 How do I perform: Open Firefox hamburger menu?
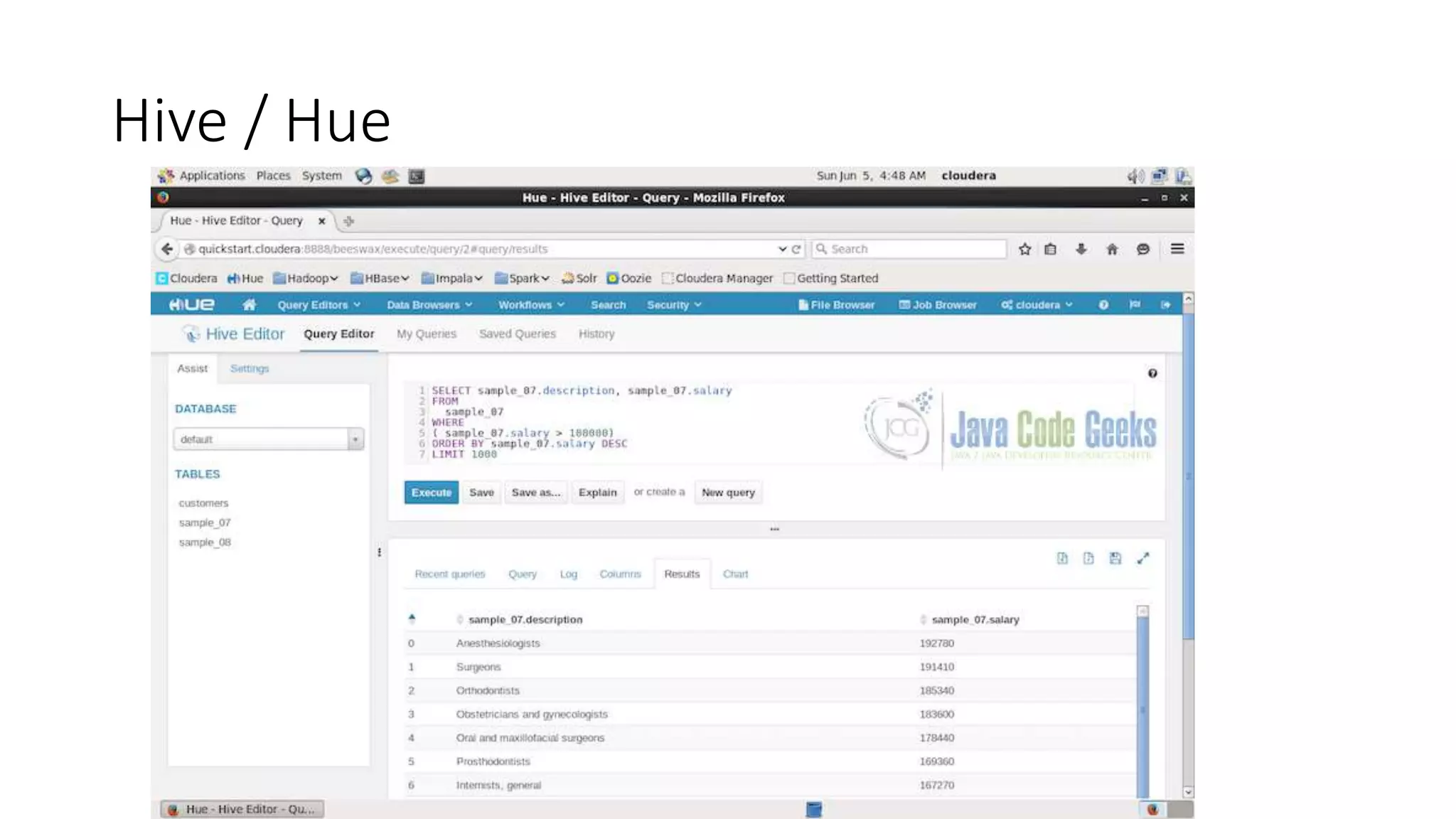pyautogui.click(x=1177, y=249)
